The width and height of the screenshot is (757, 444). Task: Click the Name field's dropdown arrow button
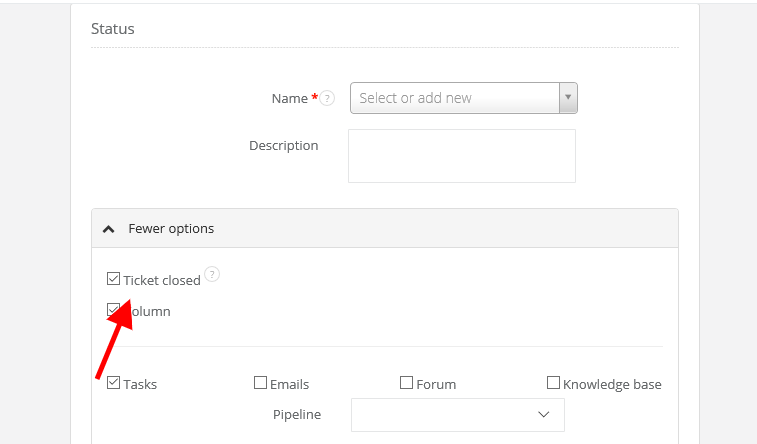point(568,98)
